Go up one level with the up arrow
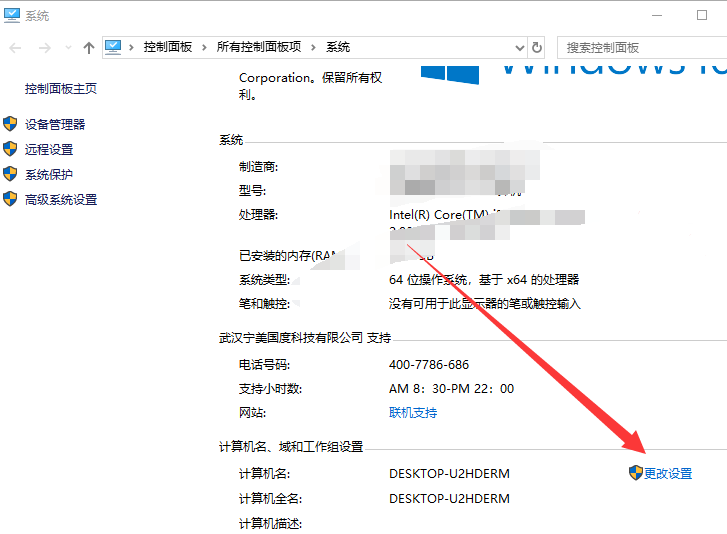The height and width of the screenshot is (534, 727). coord(89,47)
